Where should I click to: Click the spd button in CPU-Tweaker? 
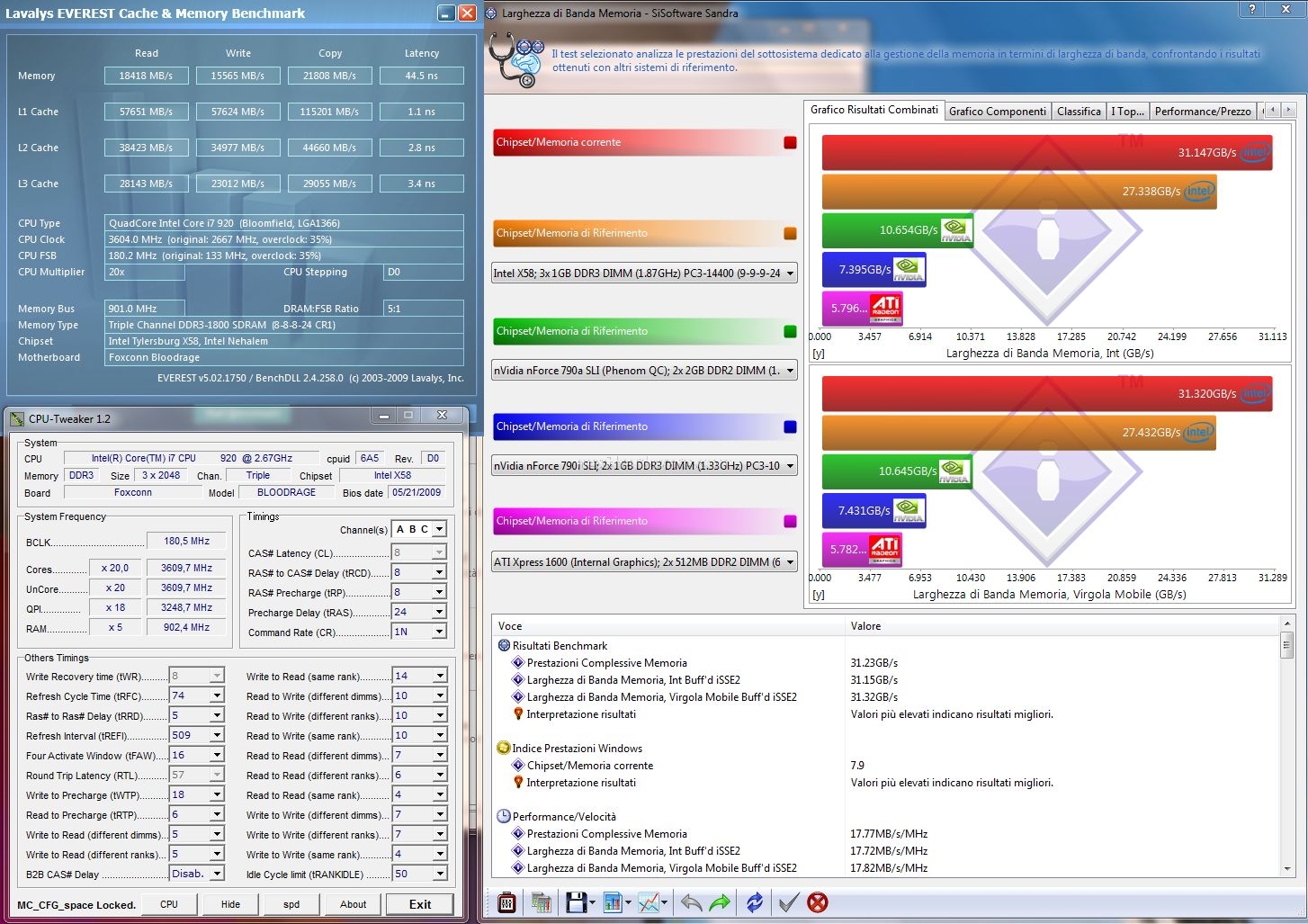291,904
